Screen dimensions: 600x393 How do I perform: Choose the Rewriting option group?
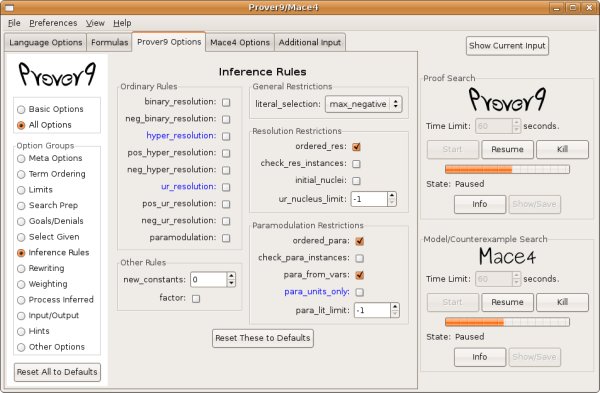(21, 268)
